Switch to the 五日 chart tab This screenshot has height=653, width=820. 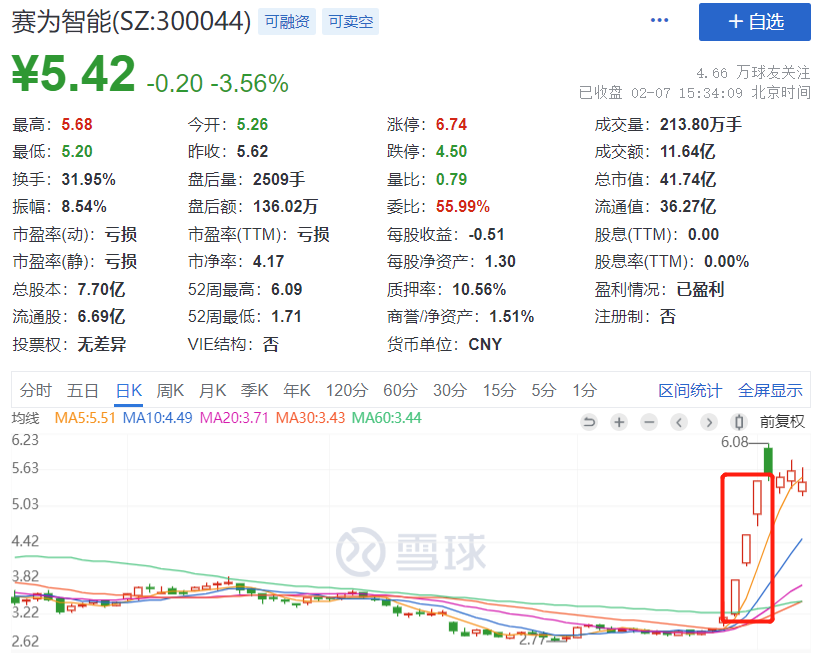83,391
